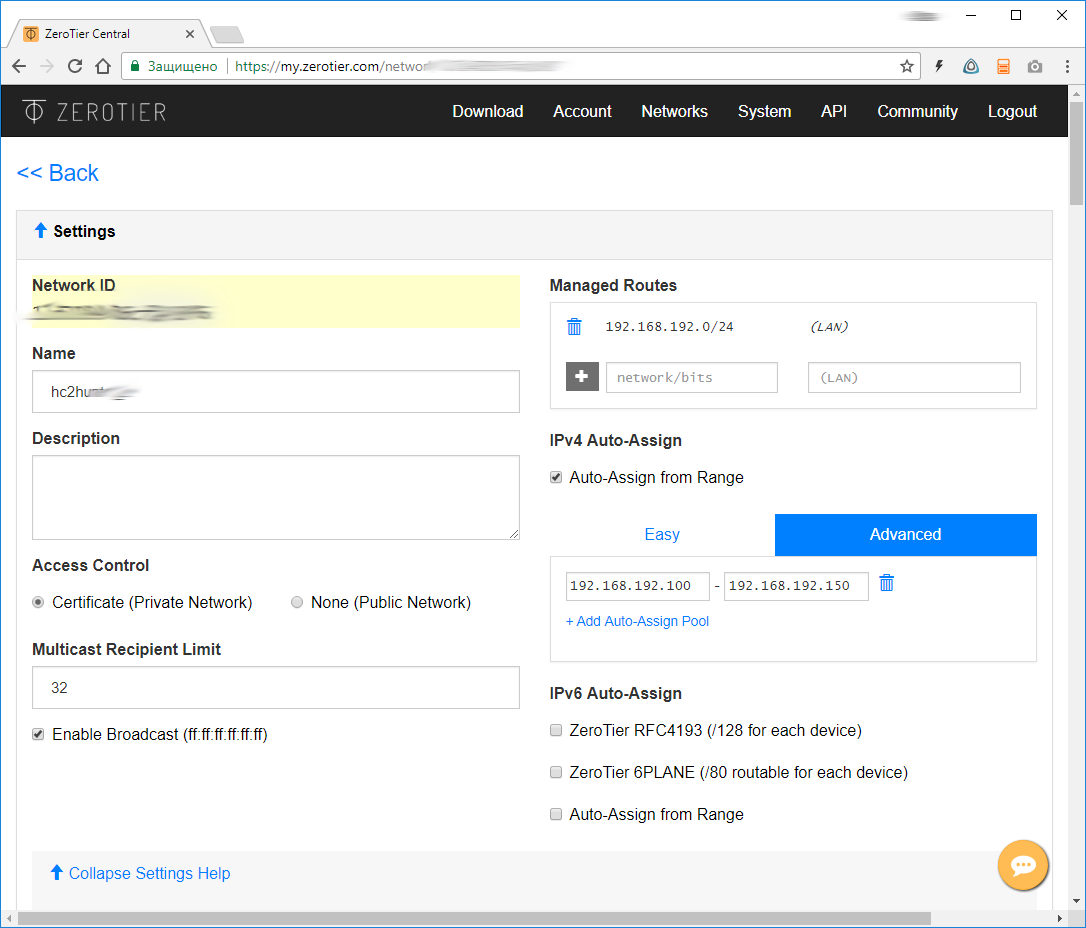
Task: Click the lightning bolt extension icon
Action: pos(938,65)
